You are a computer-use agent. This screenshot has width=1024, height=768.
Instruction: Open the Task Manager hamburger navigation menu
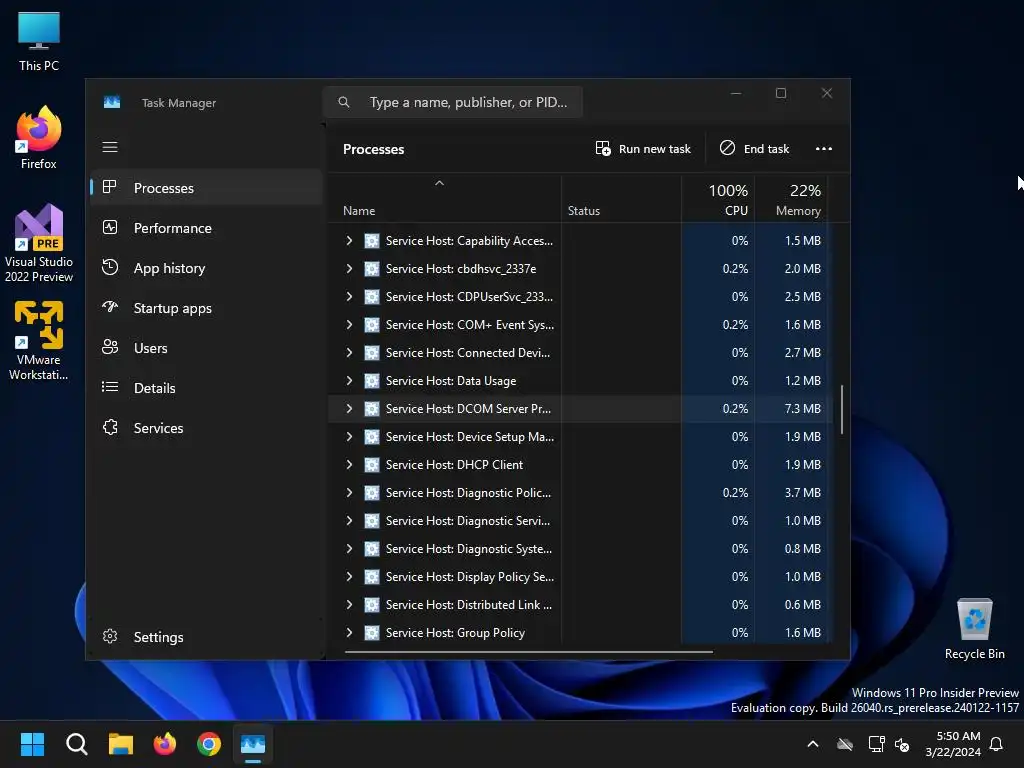[110, 148]
